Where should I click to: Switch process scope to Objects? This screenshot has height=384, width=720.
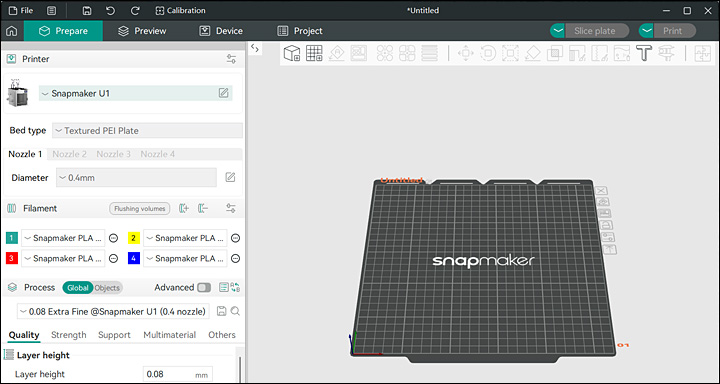pyautogui.click(x=107, y=288)
